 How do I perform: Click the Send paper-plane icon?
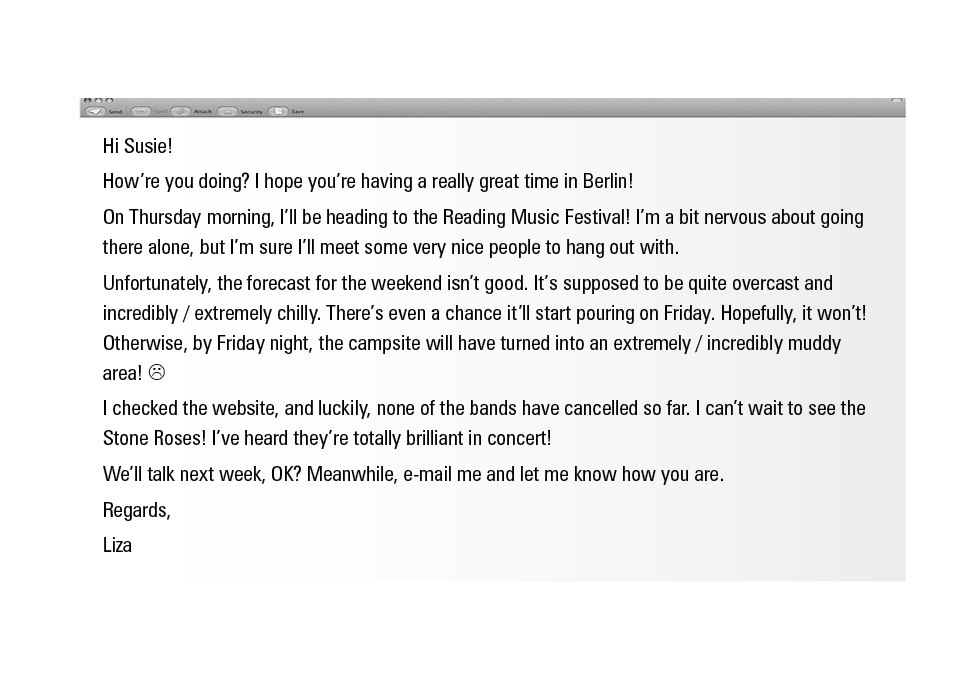click(x=95, y=111)
